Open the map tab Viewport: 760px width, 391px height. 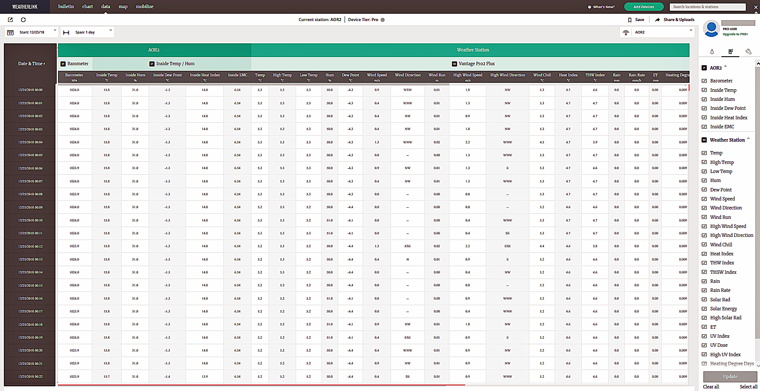(123, 7)
